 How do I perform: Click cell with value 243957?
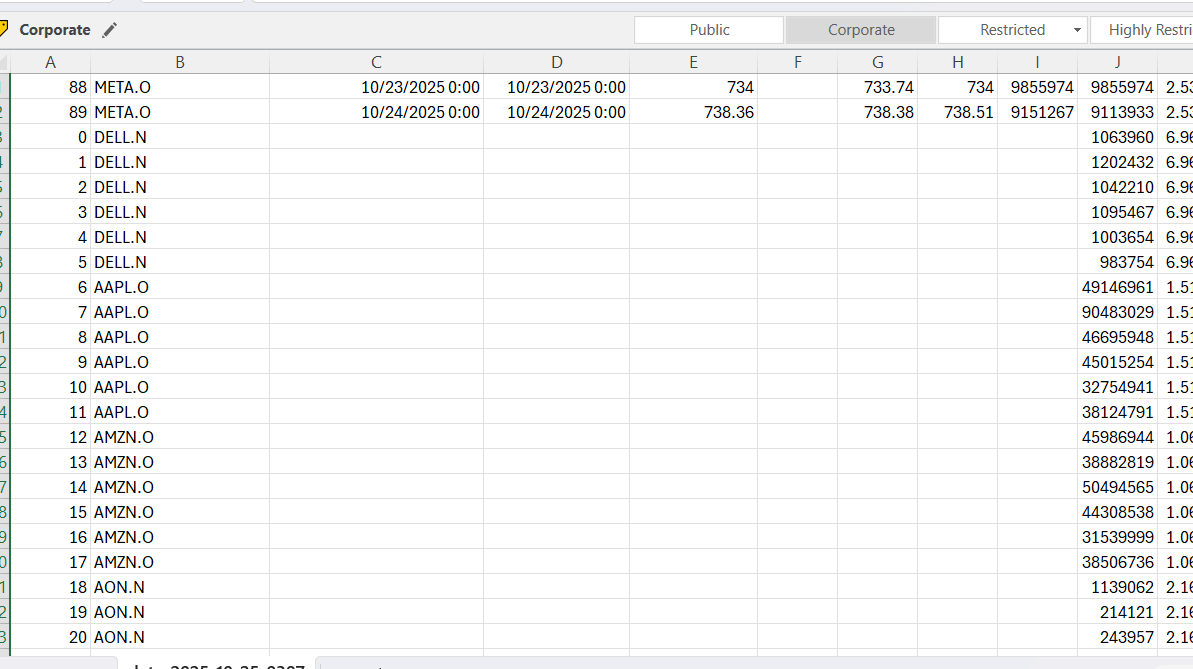click(1117, 638)
